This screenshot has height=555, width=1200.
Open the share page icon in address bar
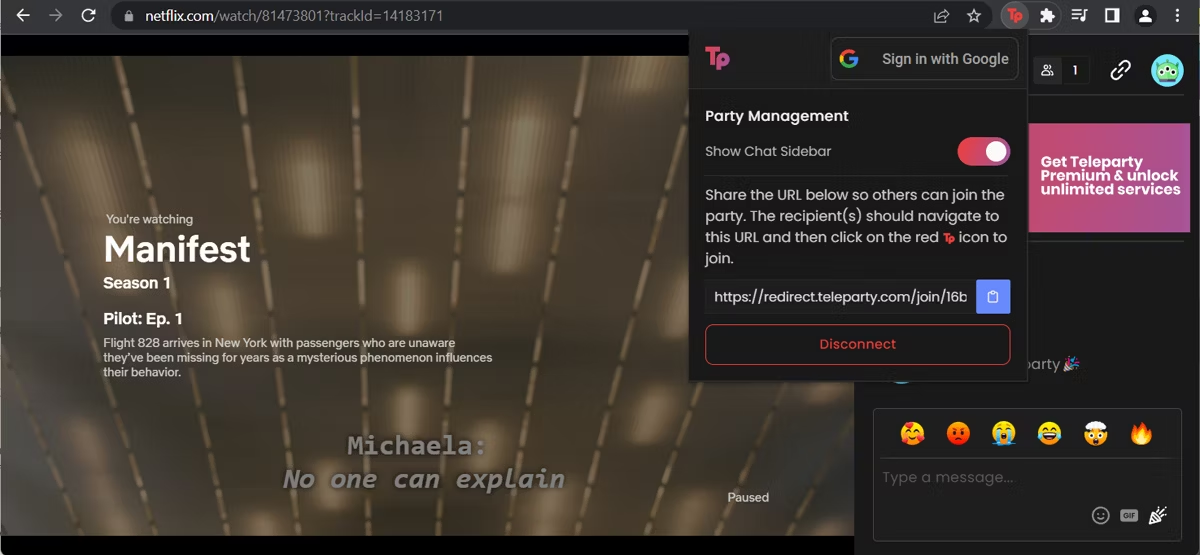941,16
